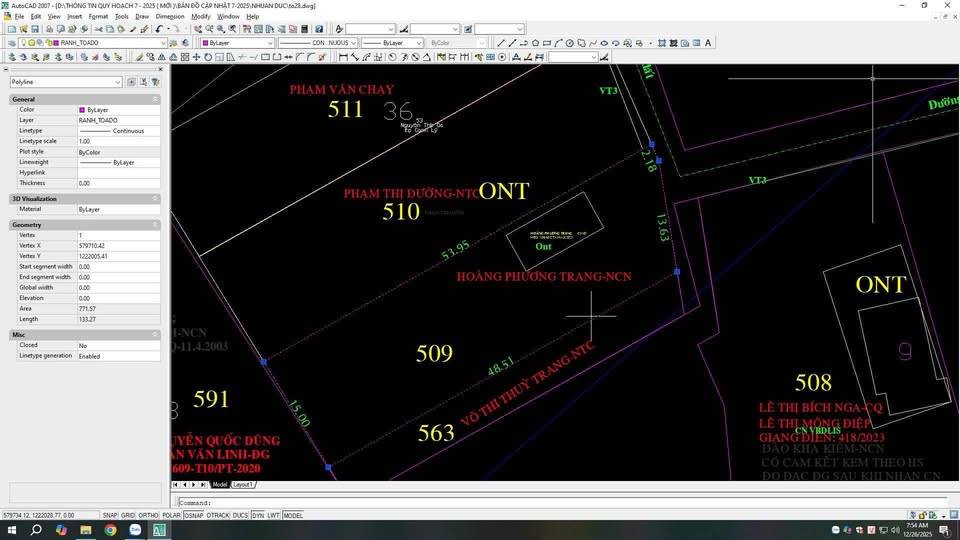The width and height of the screenshot is (960, 540).
Task: Collapse the Geometry section in Properties
Action: [x=155, y=225]
